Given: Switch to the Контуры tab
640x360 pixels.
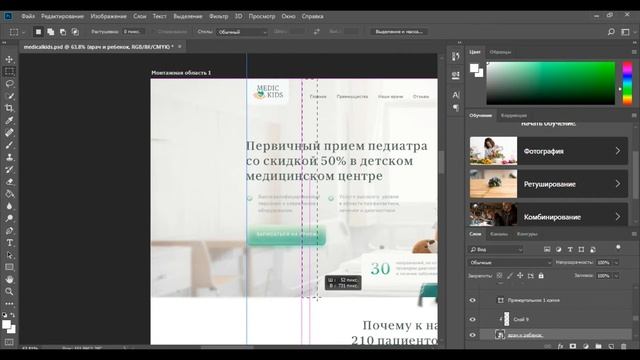Looking at the screenshot, I should (527, 234).
